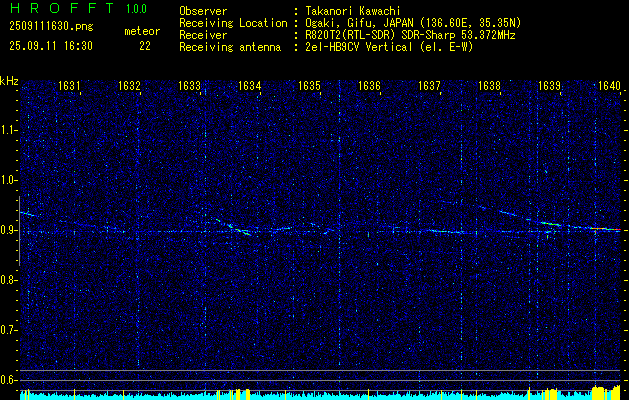Screen dimensions: 629x400
Task: Click the Receiving Location field label
Action: (233, 23)
